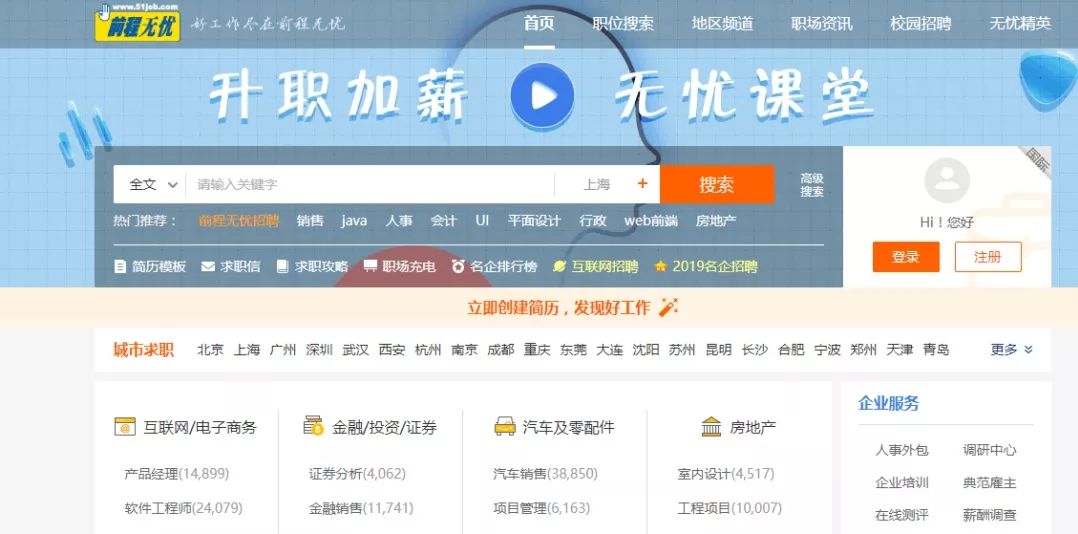The width and height of the screenshot is (1078, 534).
Task: Click hot keyword 房地产
Action: [716, 221]
